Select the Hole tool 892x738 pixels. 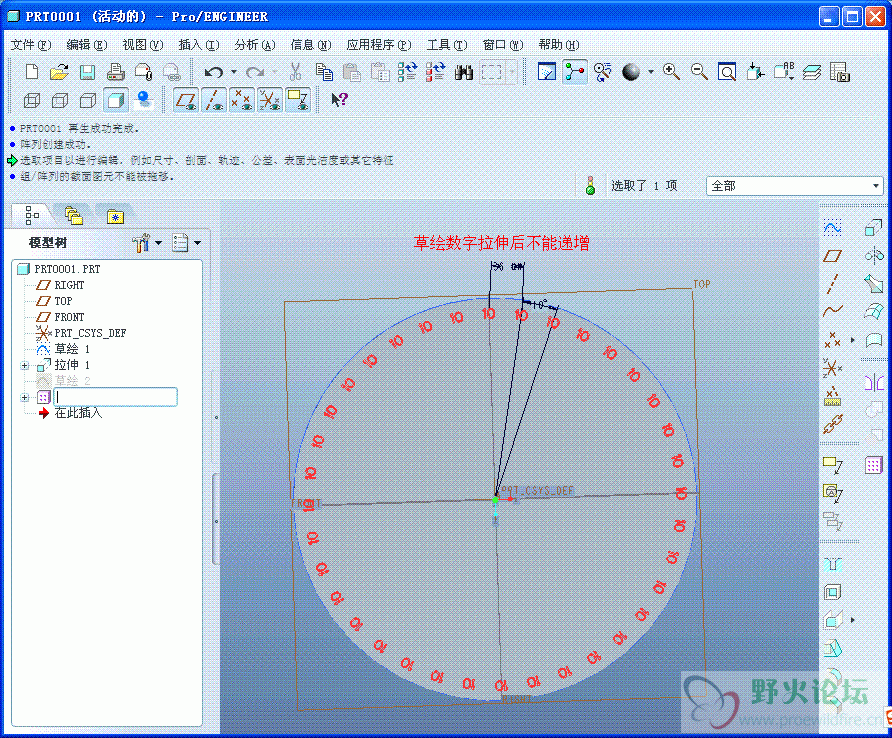pos(832,564)
